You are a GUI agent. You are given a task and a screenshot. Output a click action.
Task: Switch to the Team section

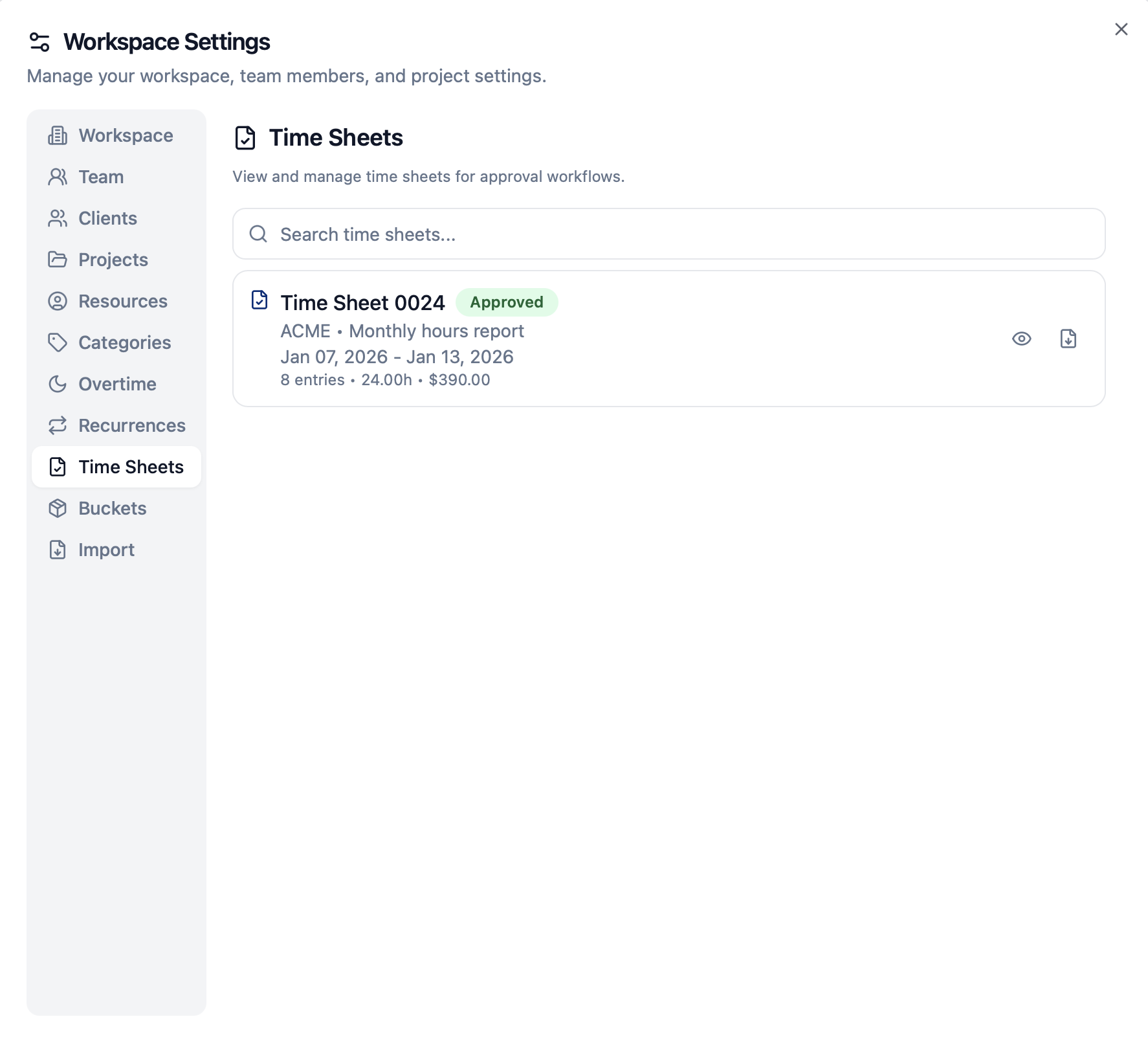click(116, 177)
